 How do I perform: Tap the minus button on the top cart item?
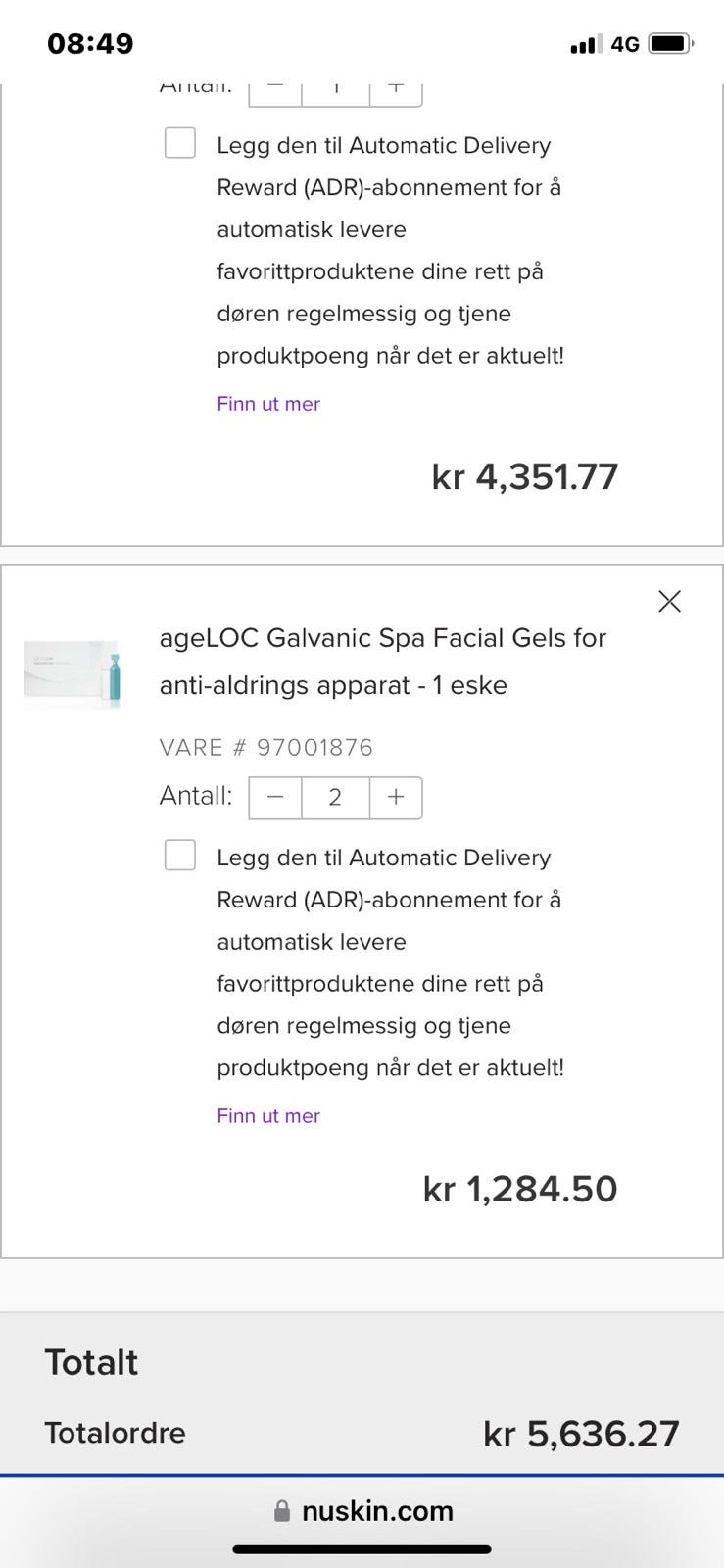(275, 91)
